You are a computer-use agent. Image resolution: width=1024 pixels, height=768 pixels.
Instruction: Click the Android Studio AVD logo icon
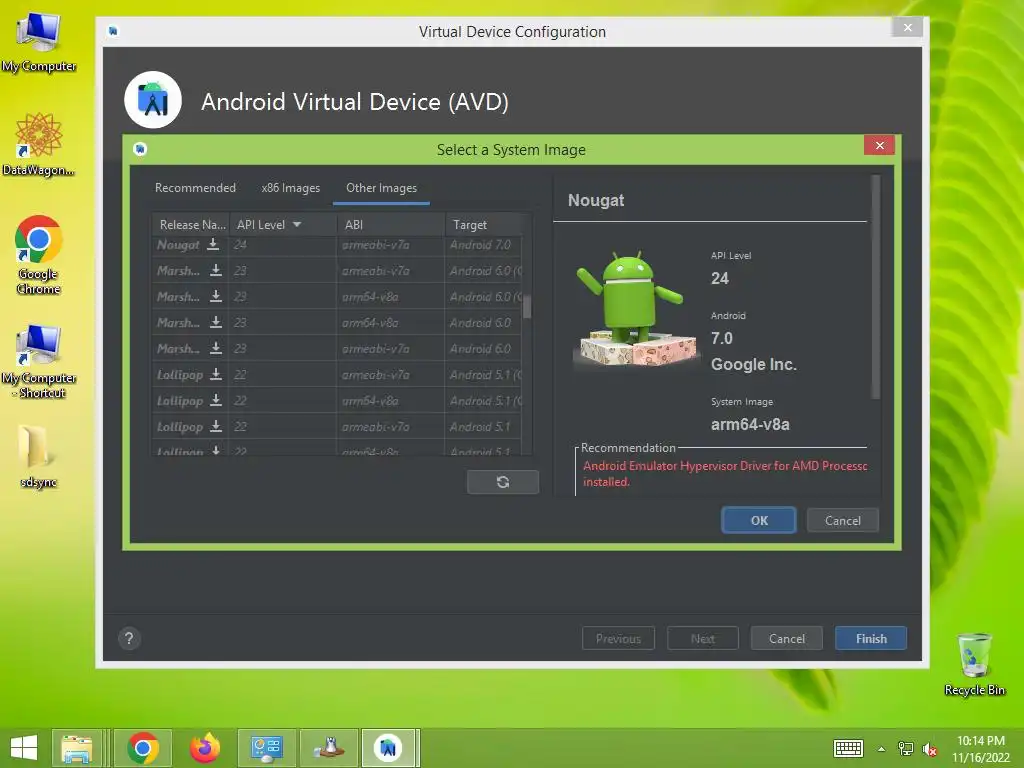pos(153,100)
